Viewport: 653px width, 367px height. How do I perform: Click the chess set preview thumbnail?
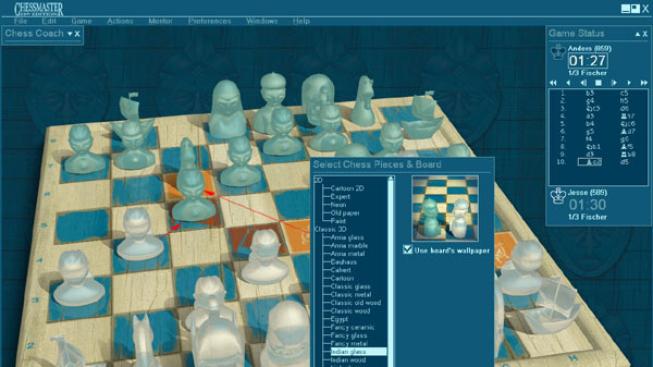pyautogui.click(x=445, y=208)
